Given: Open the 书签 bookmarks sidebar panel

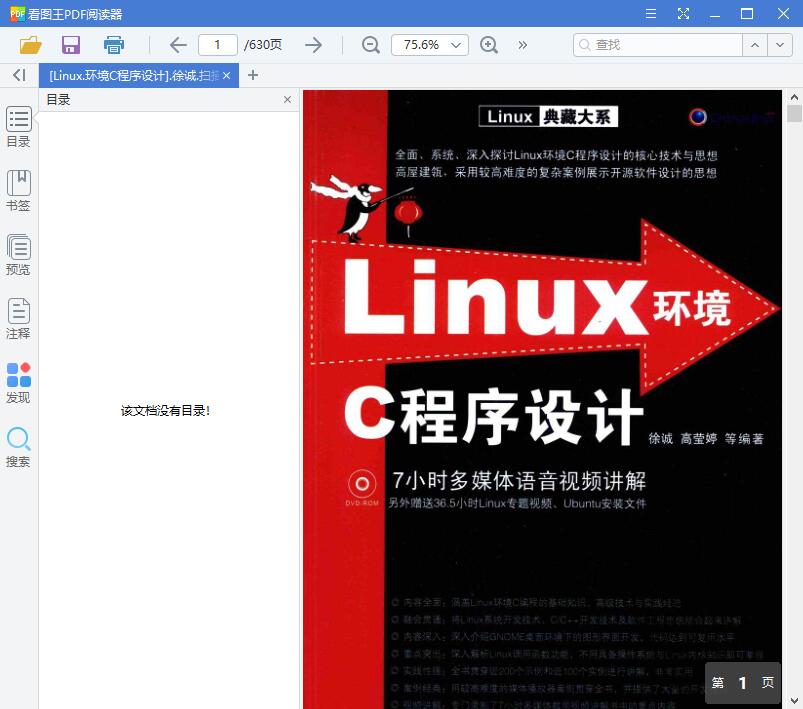Looking at the screenshot, I should pyautogui.click(x=18, y=191).
